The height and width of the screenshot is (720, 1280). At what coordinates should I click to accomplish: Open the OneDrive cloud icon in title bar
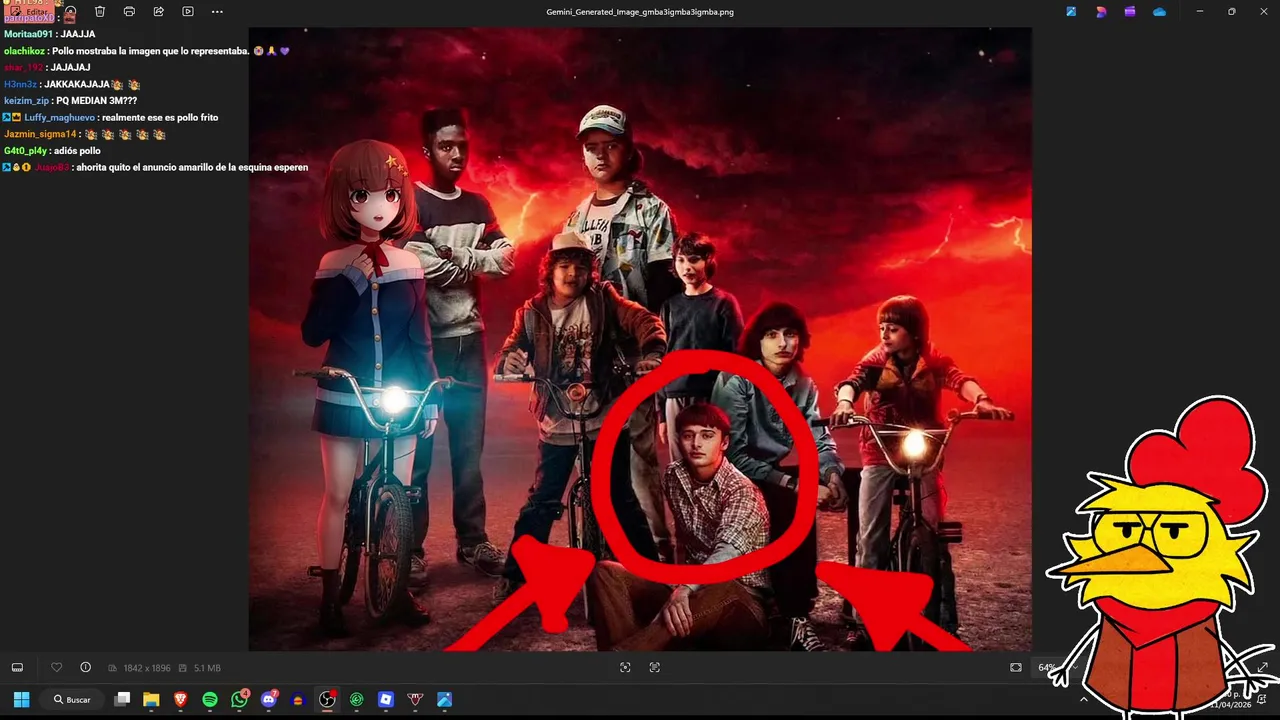pos(1160,11)
